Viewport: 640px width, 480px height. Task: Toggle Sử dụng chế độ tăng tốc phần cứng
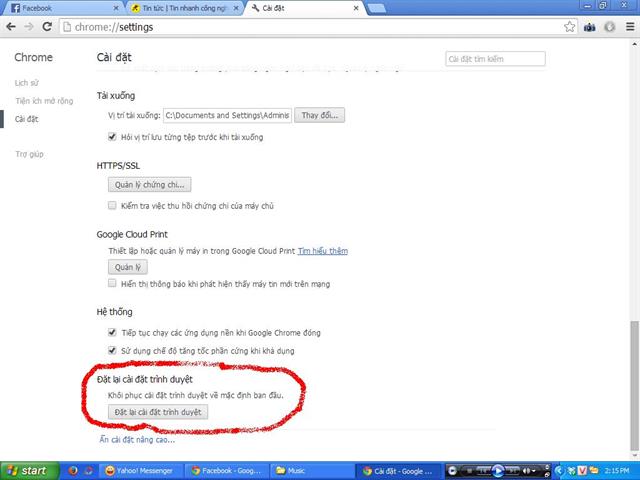click(x=112, y=350)
